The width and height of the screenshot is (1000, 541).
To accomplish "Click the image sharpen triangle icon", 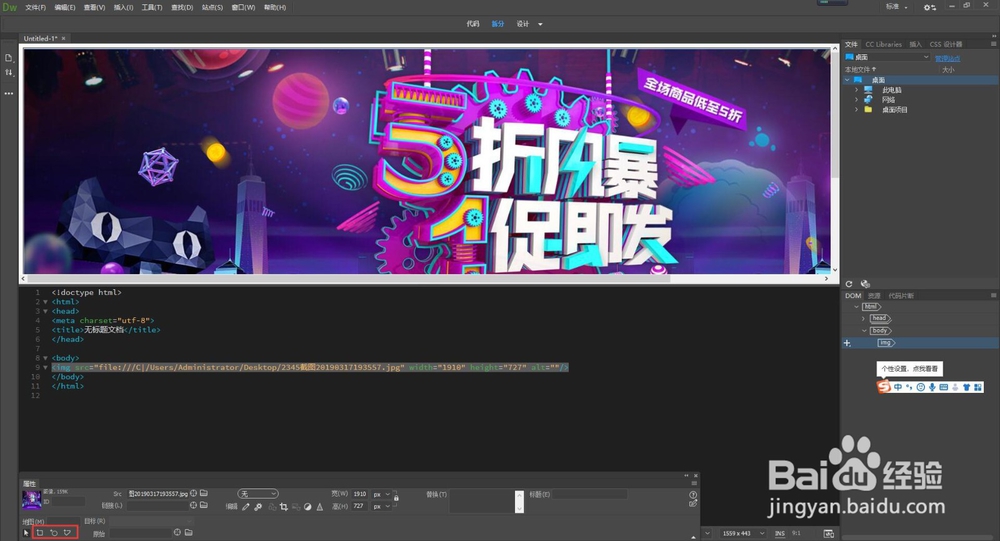I will (x=320, y=507).
